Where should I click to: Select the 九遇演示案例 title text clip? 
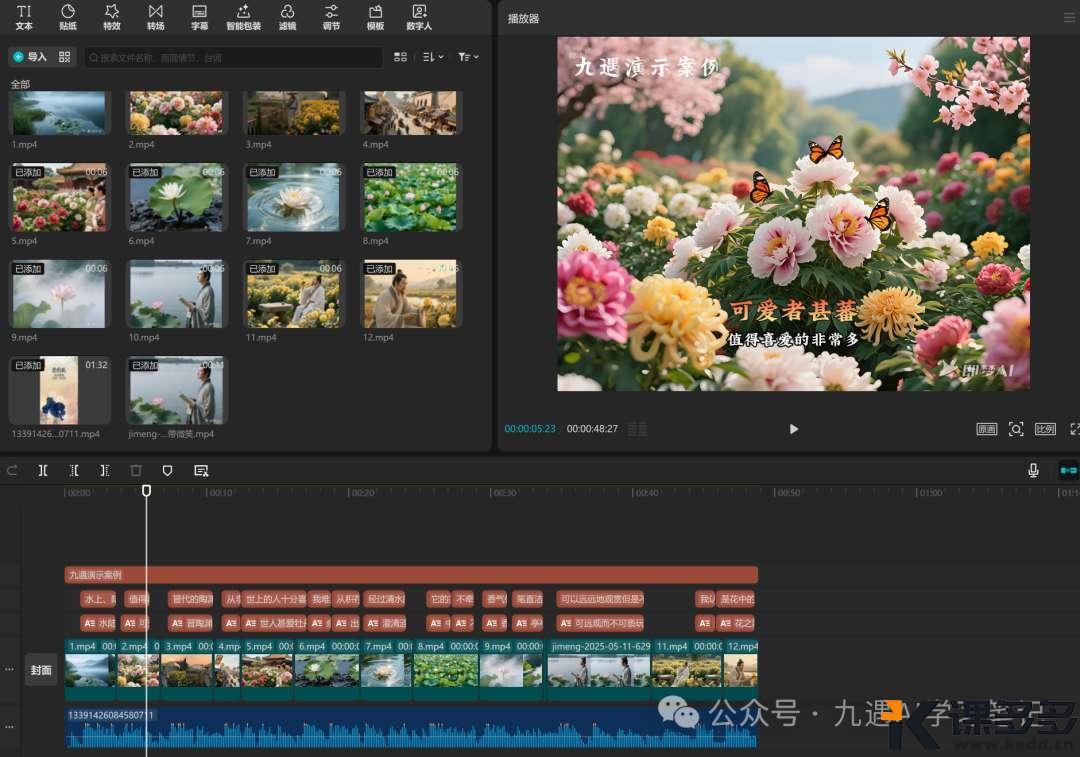coord(411,574)
